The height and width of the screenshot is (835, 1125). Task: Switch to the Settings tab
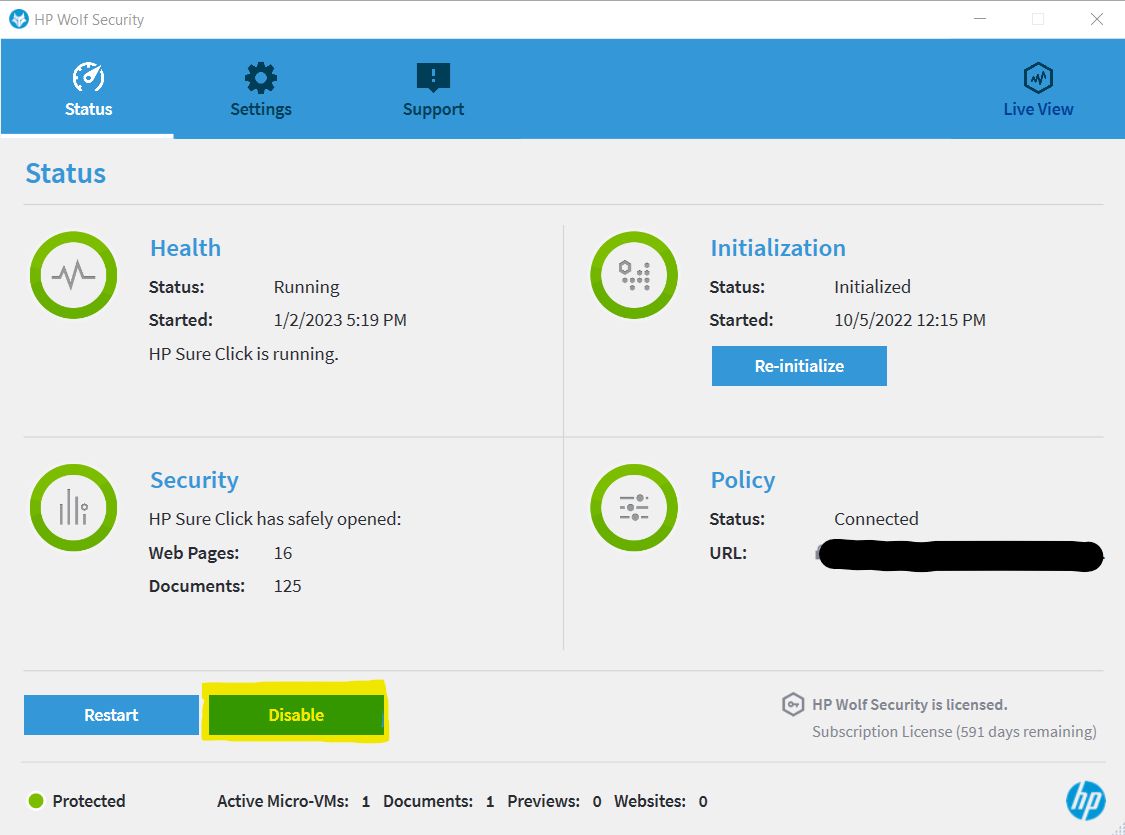261,91
